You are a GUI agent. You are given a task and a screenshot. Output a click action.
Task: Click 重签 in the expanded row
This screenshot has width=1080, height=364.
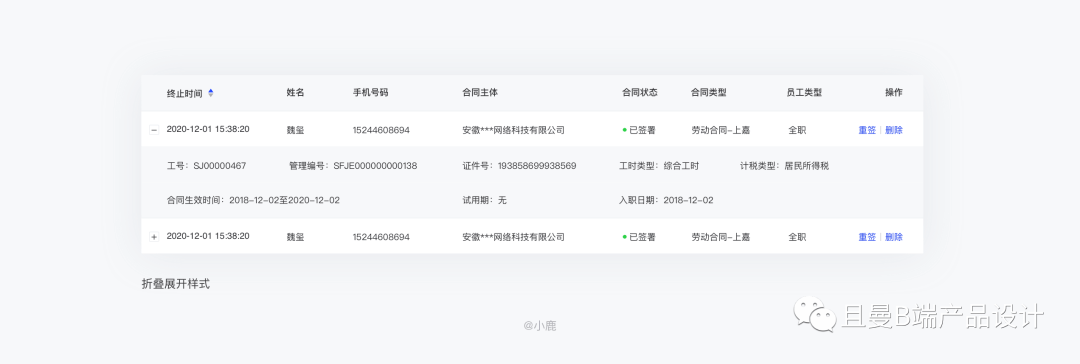(867, 130)
